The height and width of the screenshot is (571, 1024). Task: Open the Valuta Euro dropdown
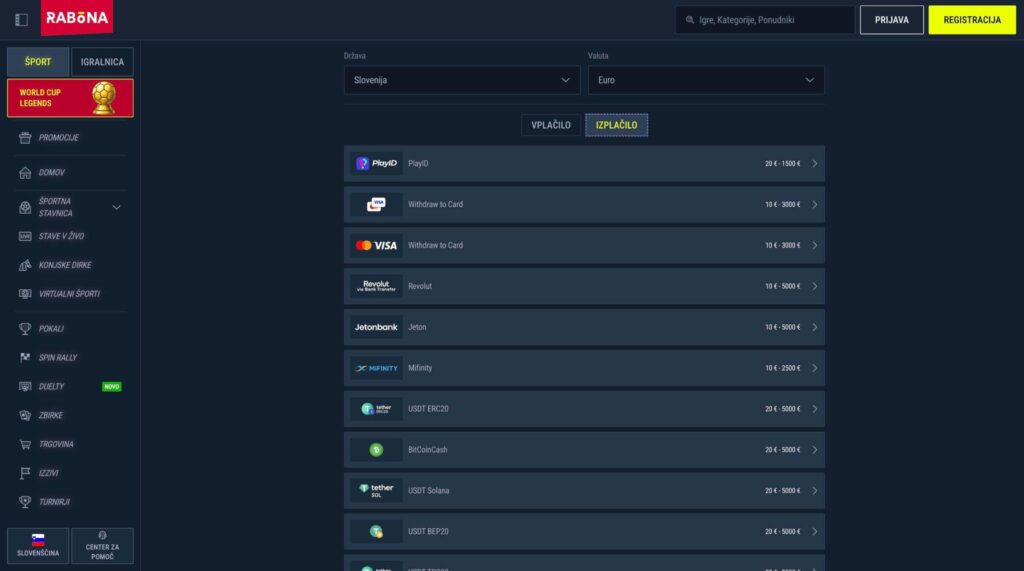pyautogui.click(x=706, y=80)
